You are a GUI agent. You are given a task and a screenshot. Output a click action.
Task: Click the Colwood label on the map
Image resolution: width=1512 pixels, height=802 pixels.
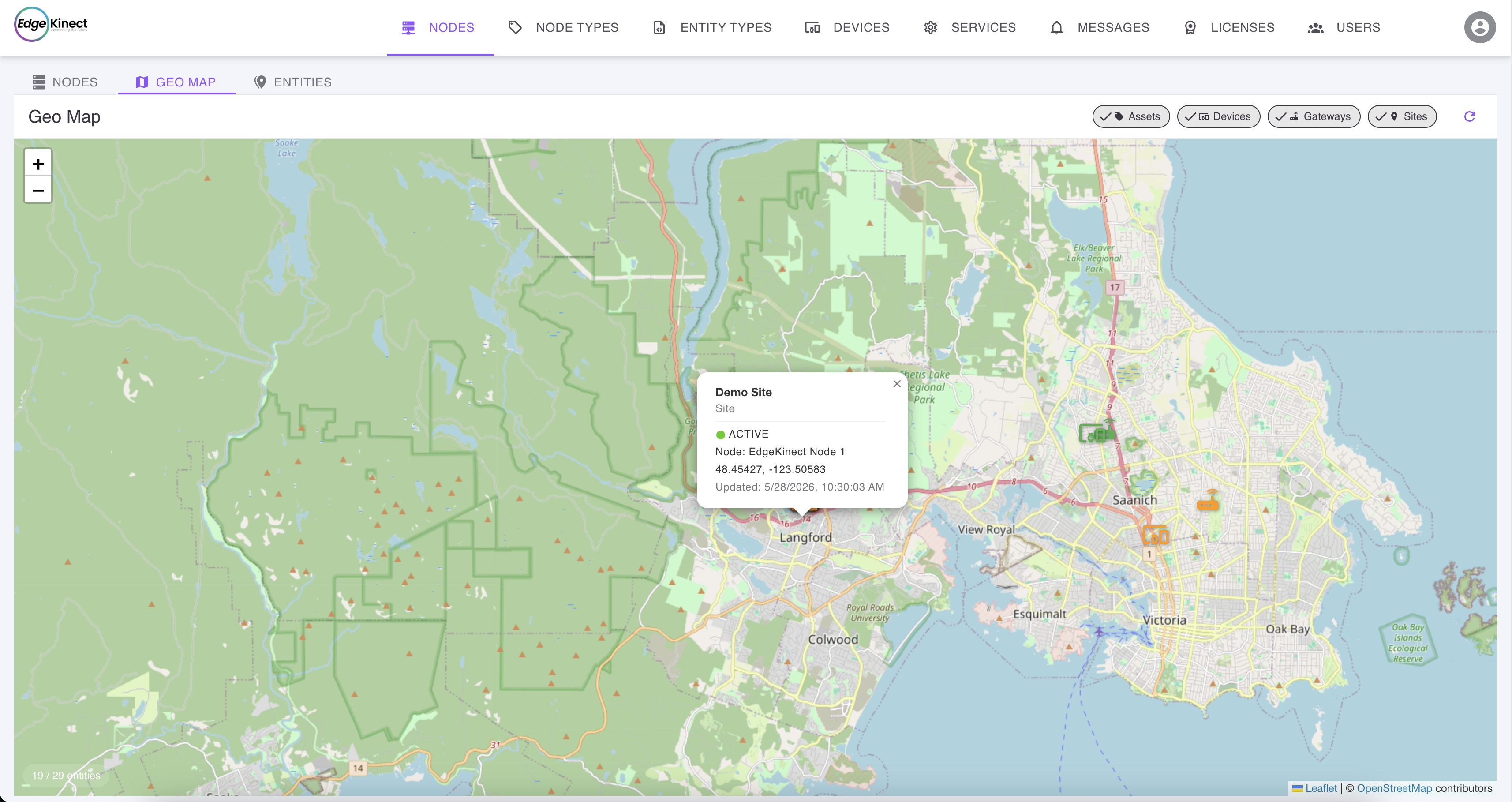833,639
